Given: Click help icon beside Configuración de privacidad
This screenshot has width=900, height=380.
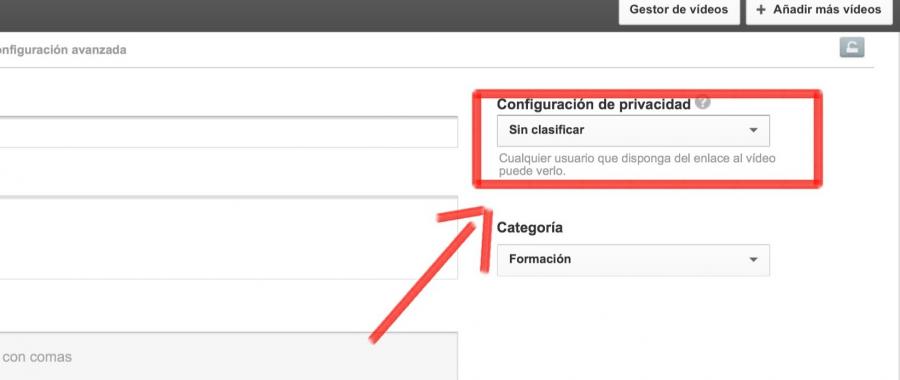Looking at the screenshot, I should click(703, 103).
